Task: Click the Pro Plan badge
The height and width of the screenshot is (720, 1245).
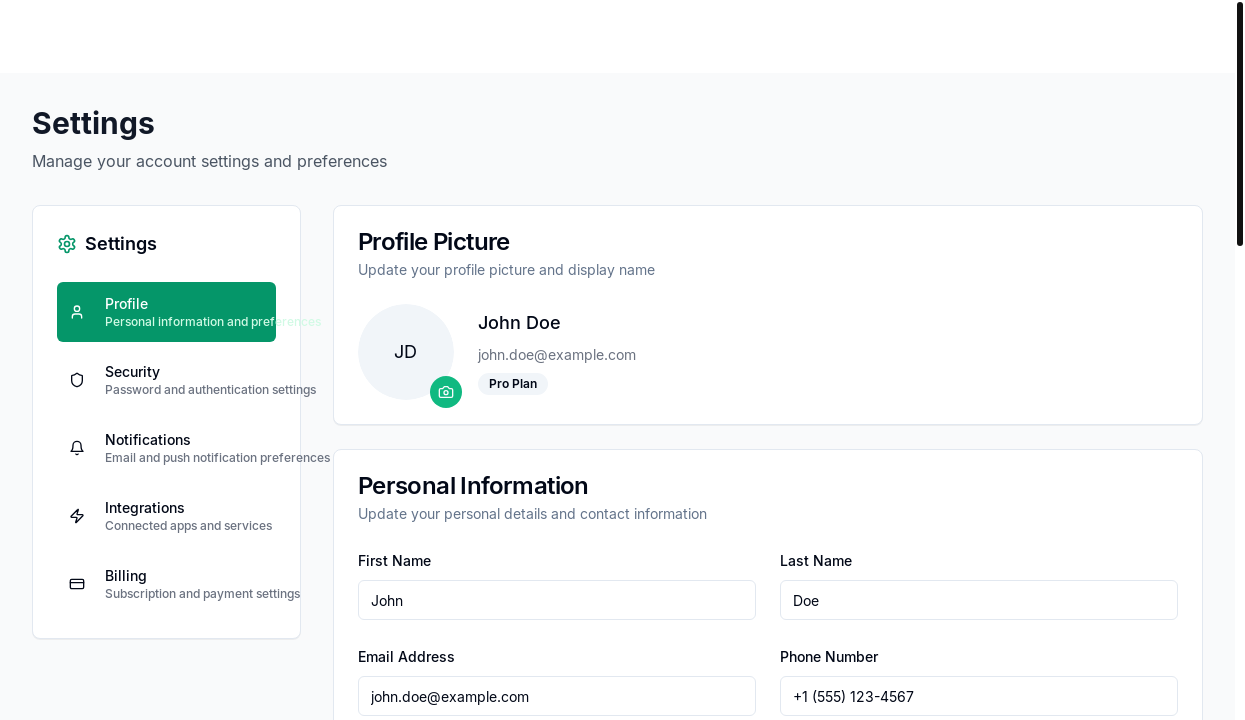Action: [513, 384]
